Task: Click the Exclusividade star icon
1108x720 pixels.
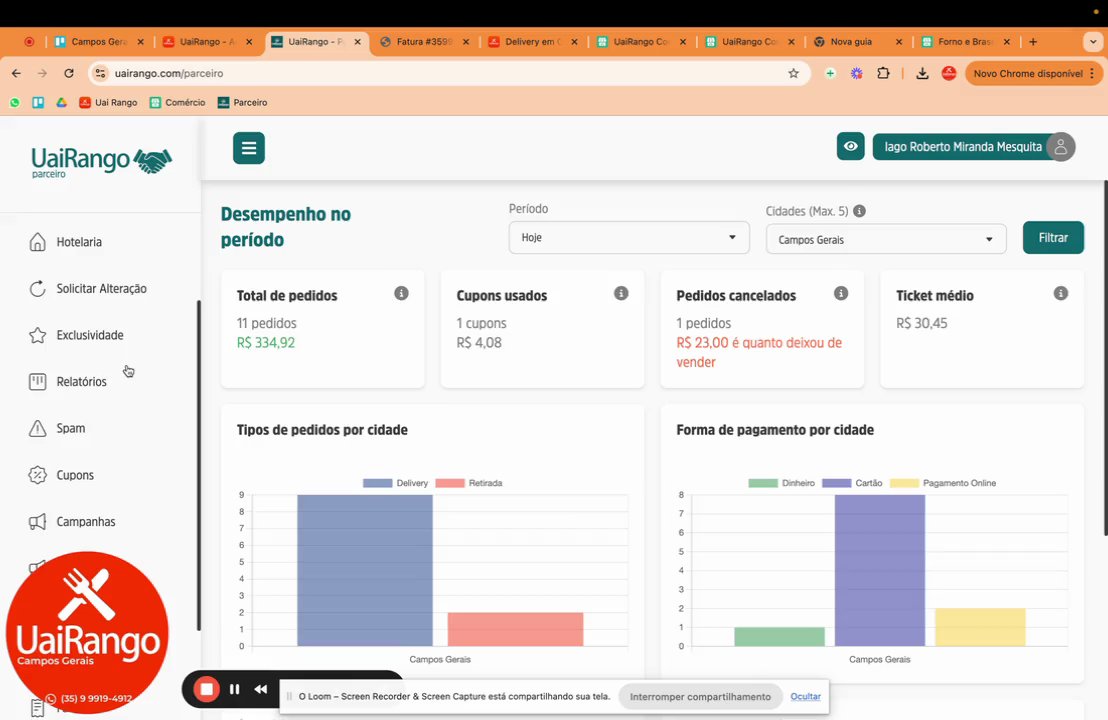Action: point(37,335)
